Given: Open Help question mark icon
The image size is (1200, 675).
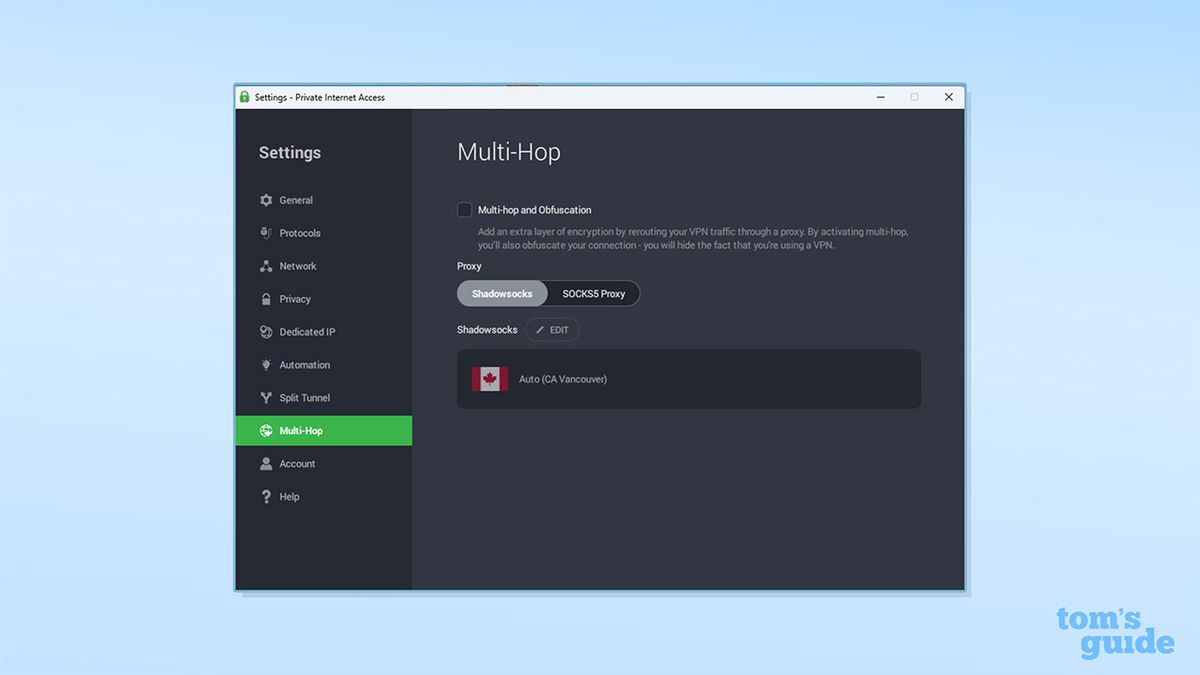Looking at the screenshot, I should (266, 497).
